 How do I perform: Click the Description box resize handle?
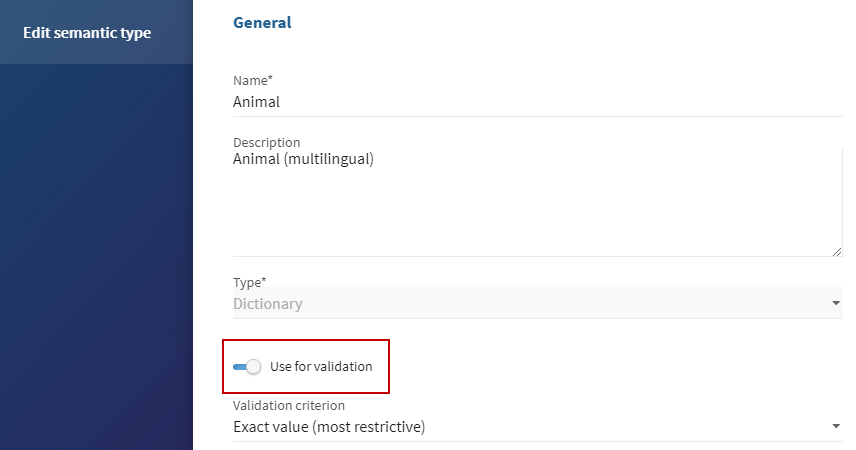[837, 251]
